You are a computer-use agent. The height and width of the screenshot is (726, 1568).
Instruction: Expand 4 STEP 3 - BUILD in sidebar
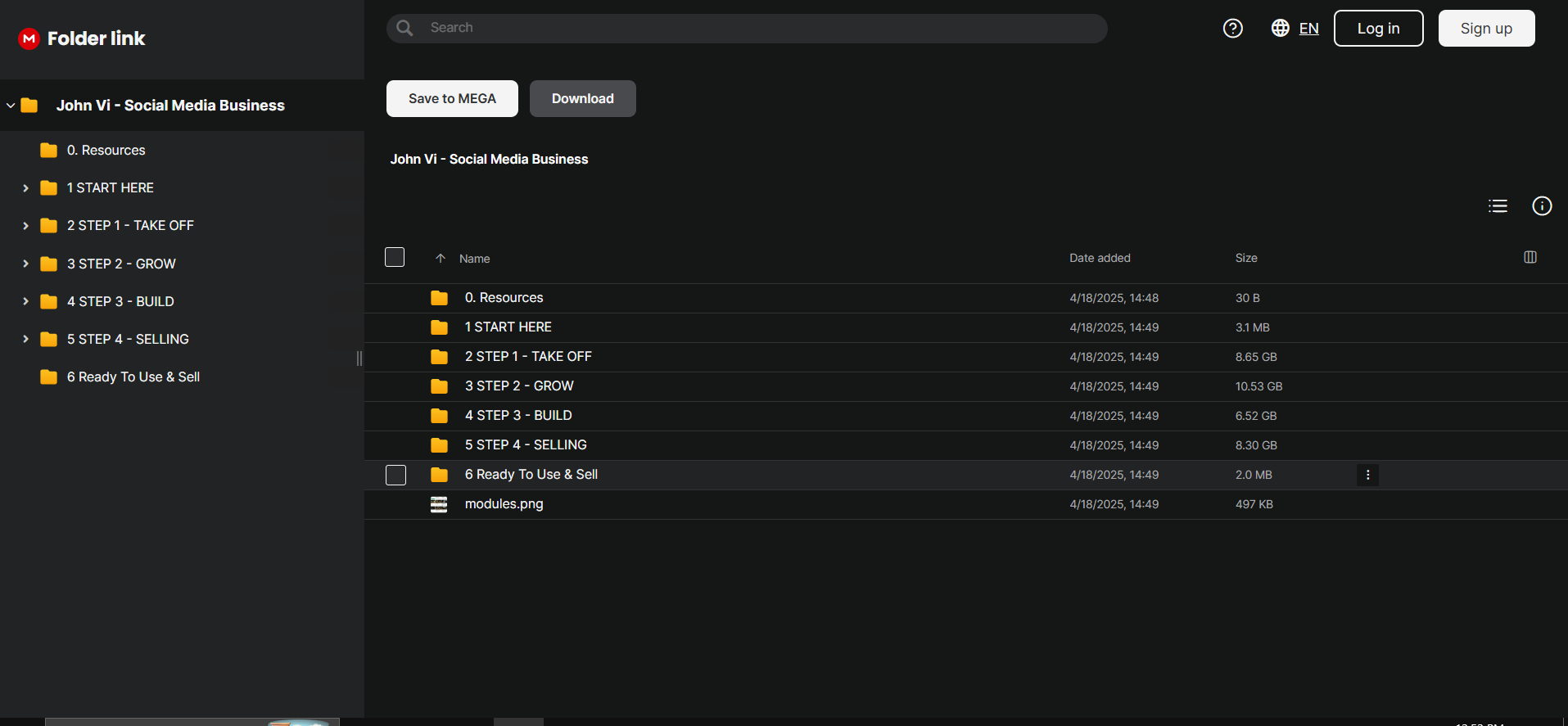tap(25, 301)
